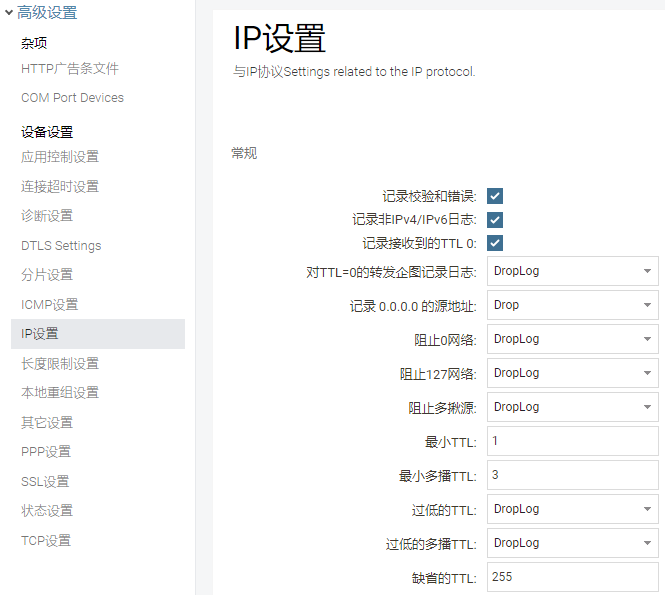This screenshot has width=665, height=595.
Task: Click the 最小TTL input field
Action: coord(573,441)
